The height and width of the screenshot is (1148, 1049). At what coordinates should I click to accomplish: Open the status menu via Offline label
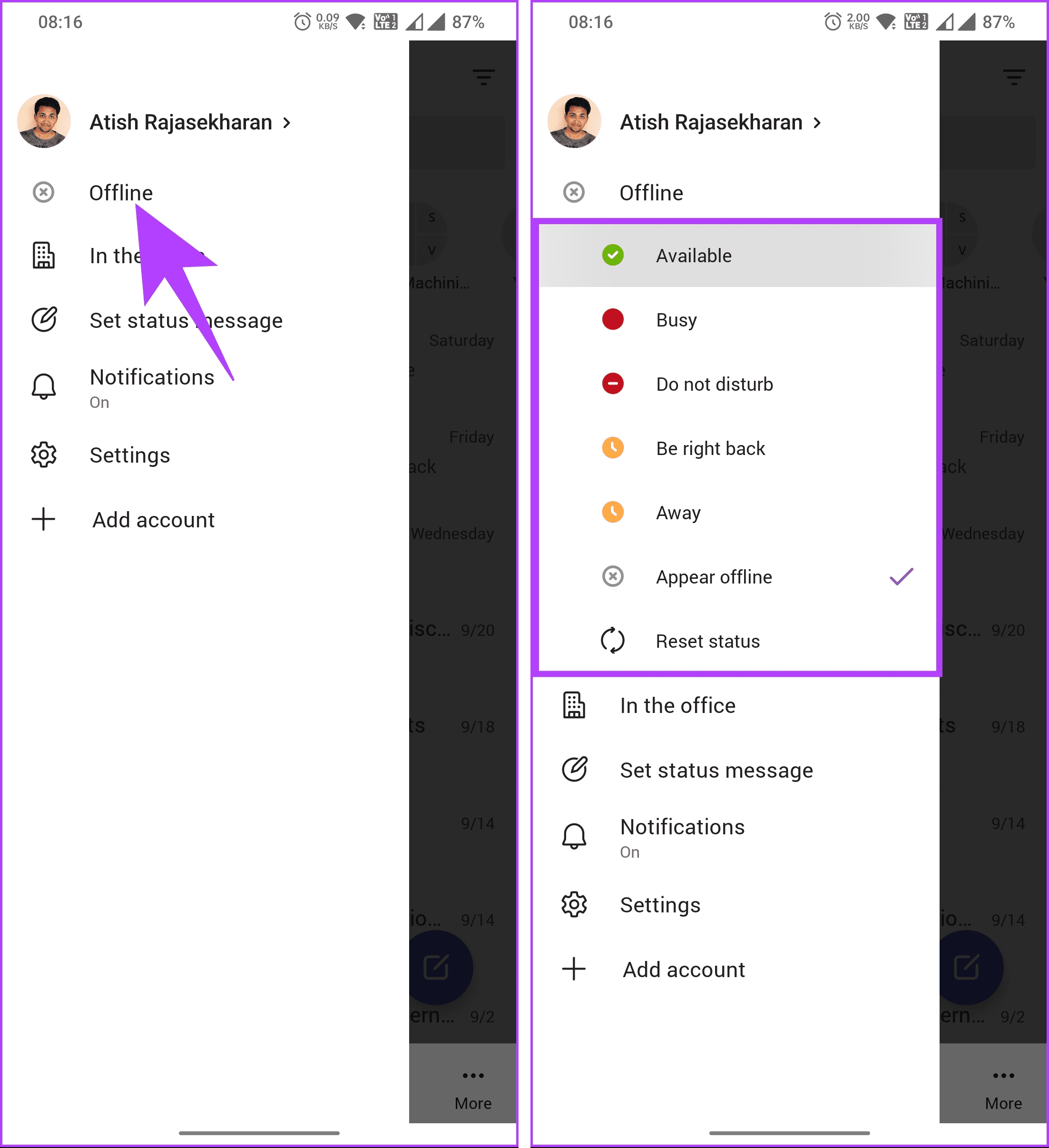tap(121, 192)
